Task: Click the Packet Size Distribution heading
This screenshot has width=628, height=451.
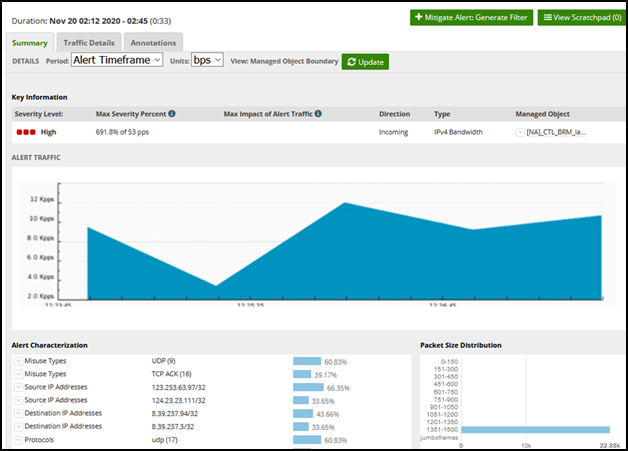Action: 461,345
